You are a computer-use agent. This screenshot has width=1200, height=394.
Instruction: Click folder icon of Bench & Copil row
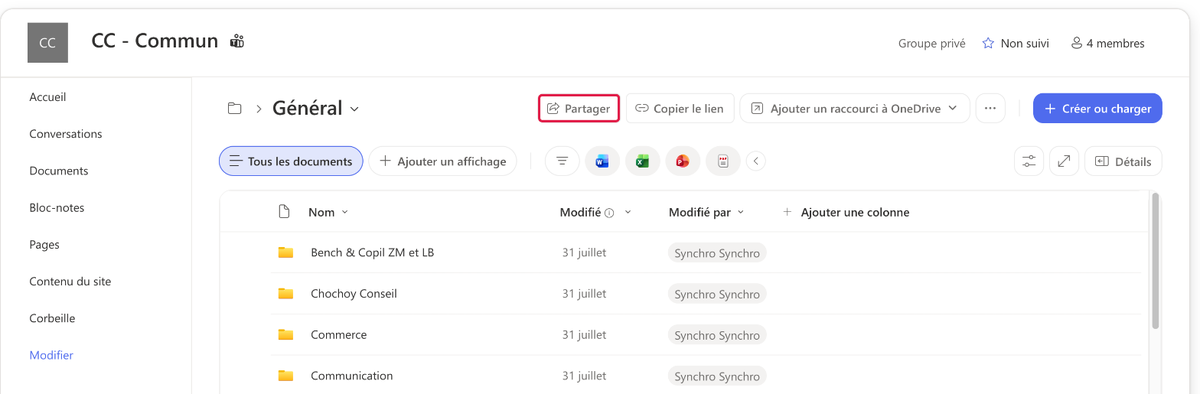pyautogui.click(x=285, y=253)
